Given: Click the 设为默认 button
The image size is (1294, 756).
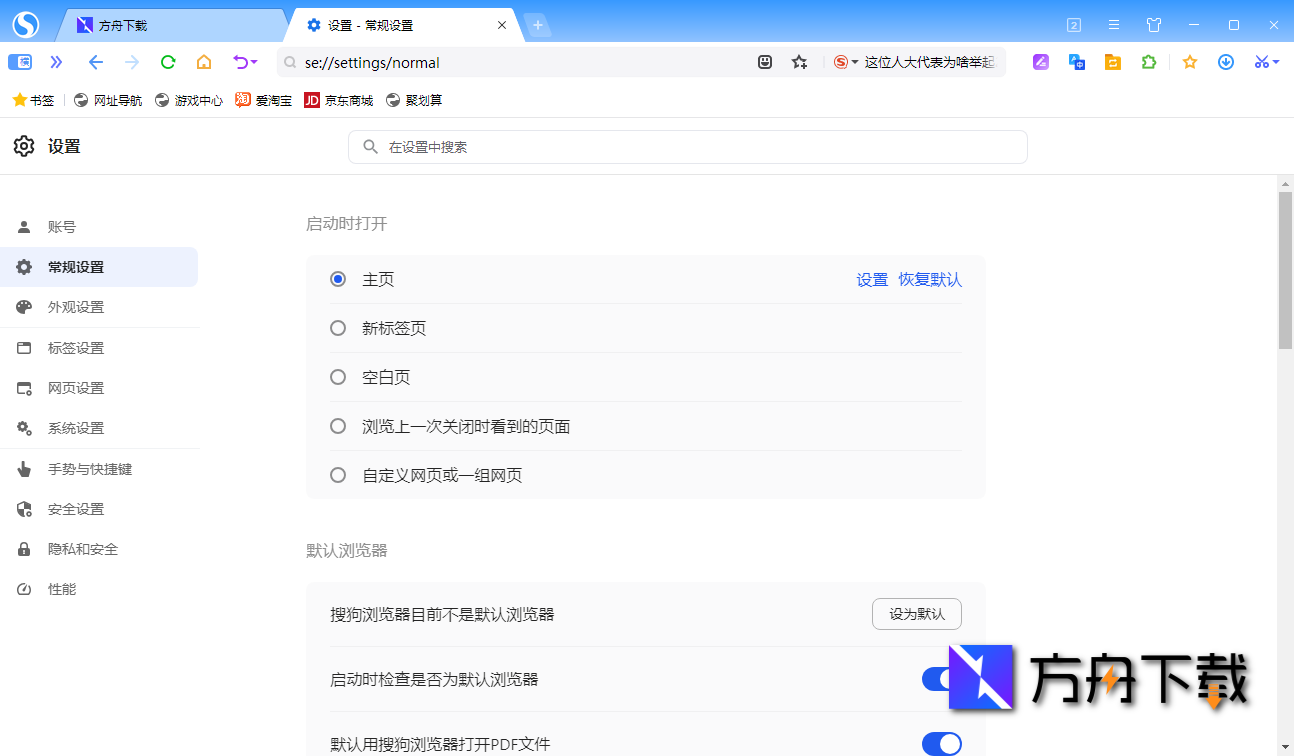Looking at the screenshot, I should (x=916, y=614).
